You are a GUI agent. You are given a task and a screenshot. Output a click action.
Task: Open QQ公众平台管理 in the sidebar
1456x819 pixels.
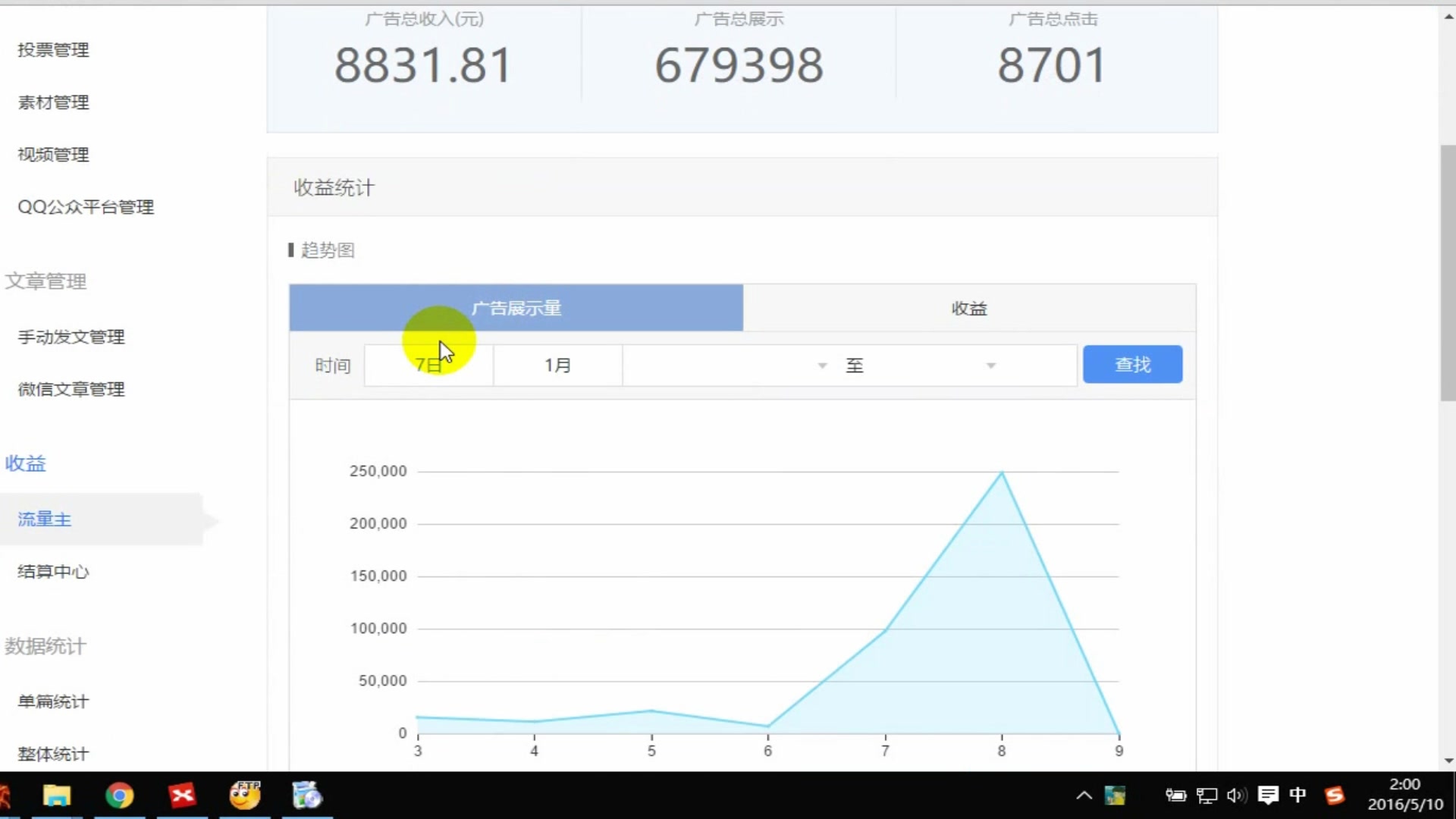[86, 207]
